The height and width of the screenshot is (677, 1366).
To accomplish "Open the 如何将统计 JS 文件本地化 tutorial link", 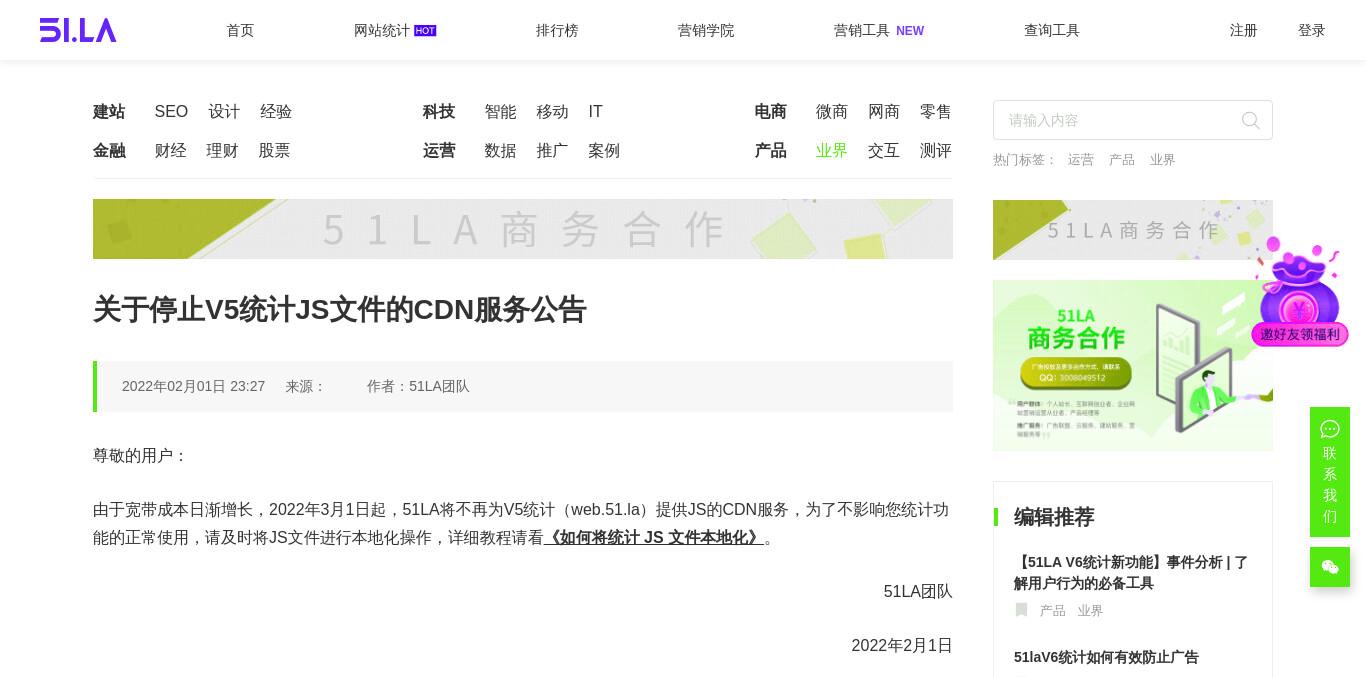I will [x=654, y=538].
